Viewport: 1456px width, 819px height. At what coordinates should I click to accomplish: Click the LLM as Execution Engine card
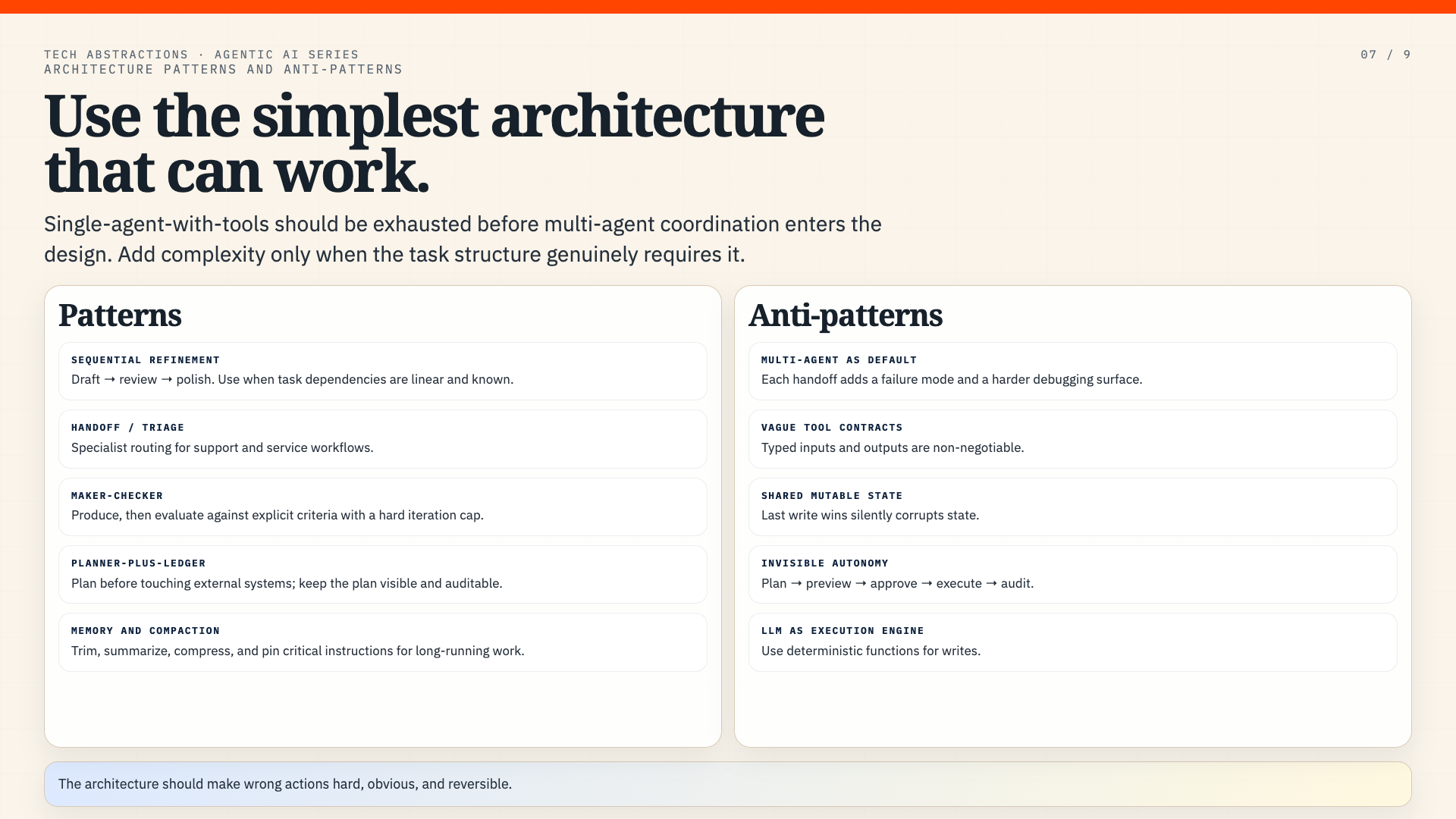[1073, 642]
